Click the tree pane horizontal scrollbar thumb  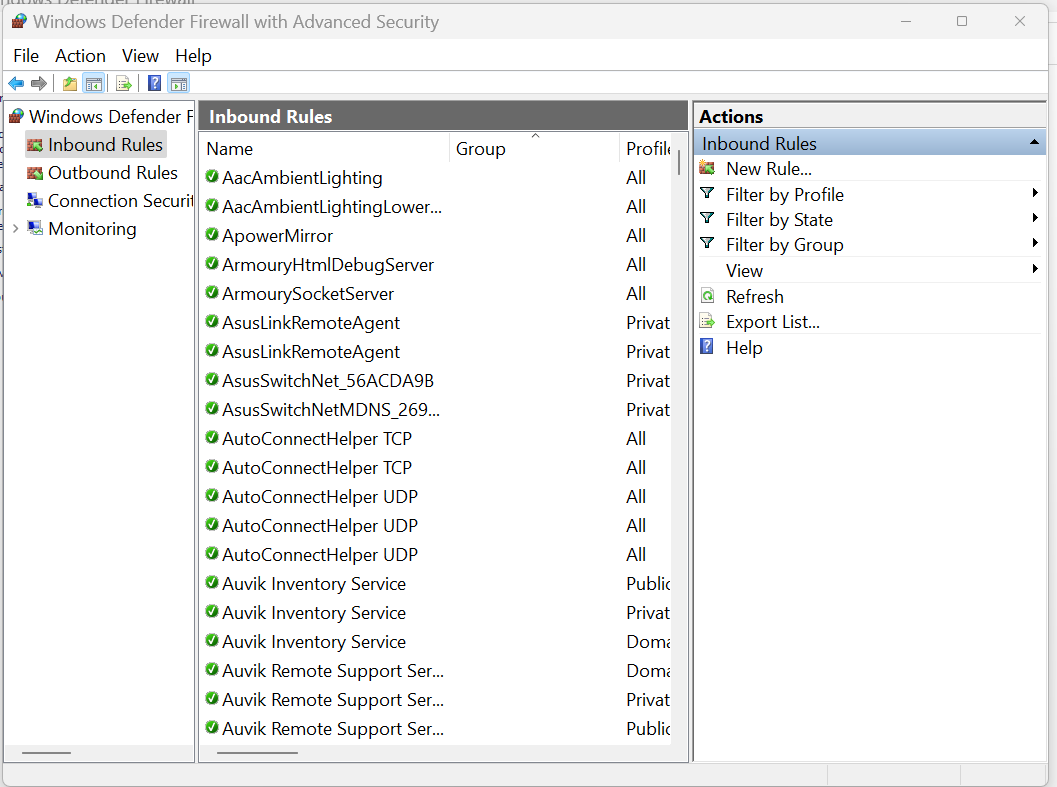[46, 753]
